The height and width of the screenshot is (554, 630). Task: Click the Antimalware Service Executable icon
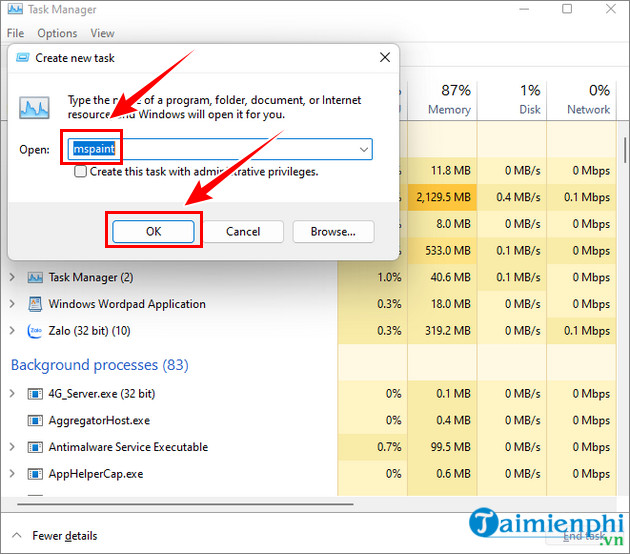pyautogui.click(x=36, y=447)
